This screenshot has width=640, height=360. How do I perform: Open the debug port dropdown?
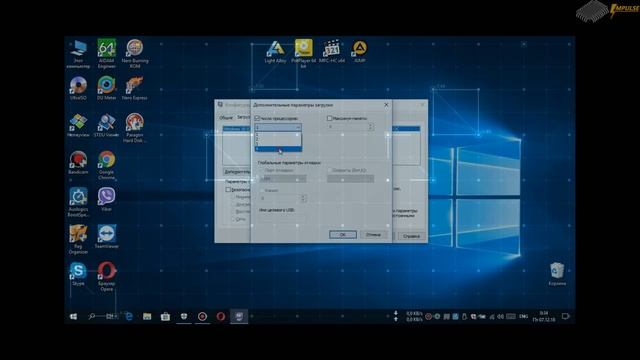click(x=282, y=179)
